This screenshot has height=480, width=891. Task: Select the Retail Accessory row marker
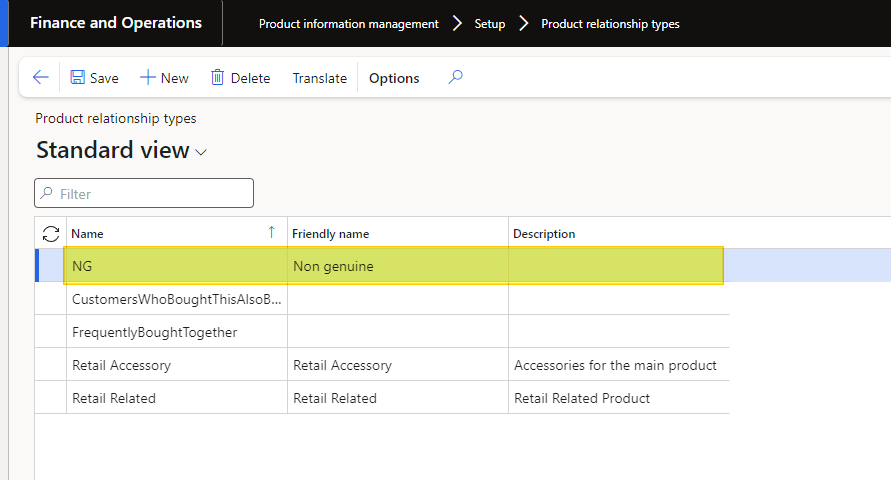51,365
